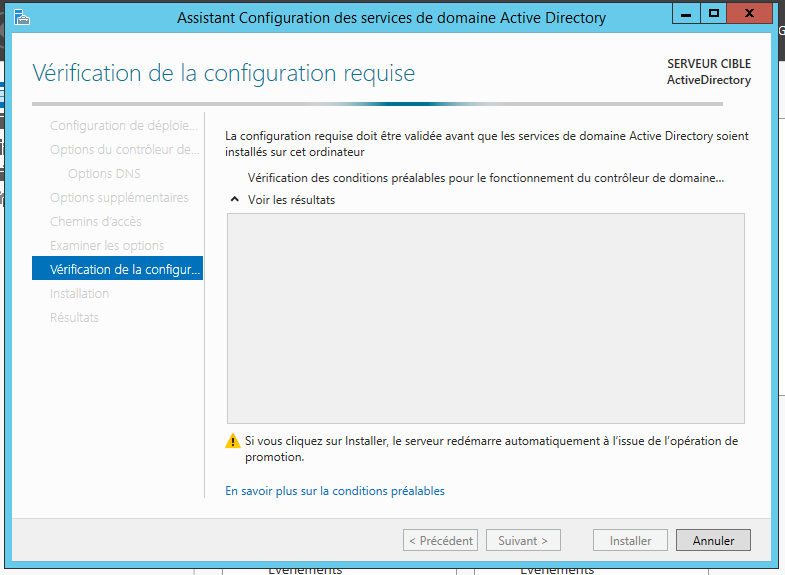Click the Installer button
Viewport: 785px width, 575px height.
[x=630, y=540]
